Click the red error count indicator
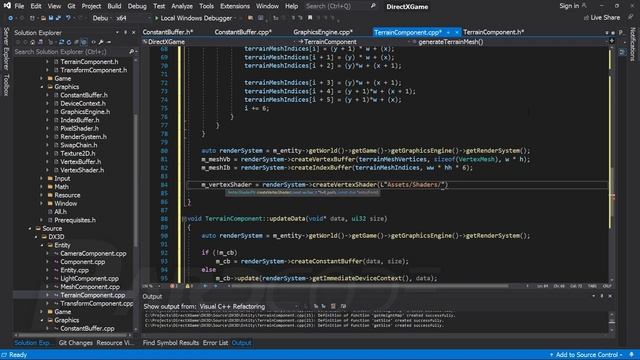This screenshot has height=360, width=640. 173,286
